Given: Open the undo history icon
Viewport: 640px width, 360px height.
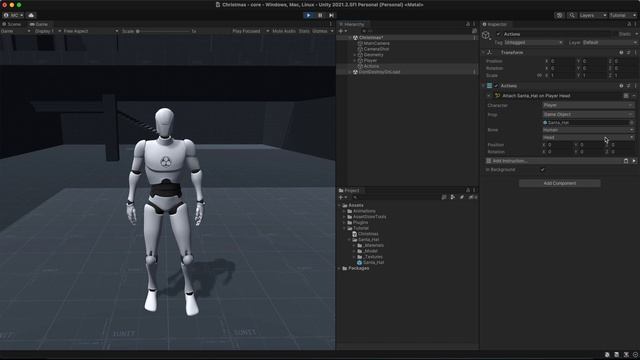Looking at the screenshot, I should tap(560, 15).
